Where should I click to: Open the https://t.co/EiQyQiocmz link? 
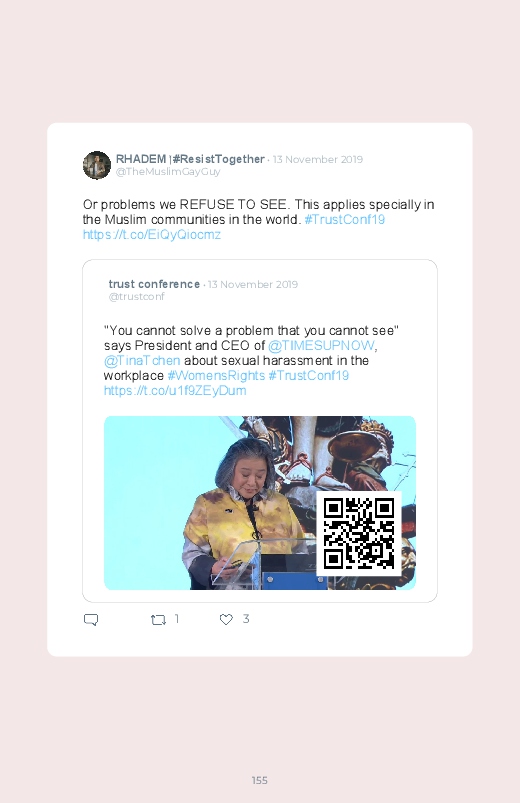pos(152,235)
